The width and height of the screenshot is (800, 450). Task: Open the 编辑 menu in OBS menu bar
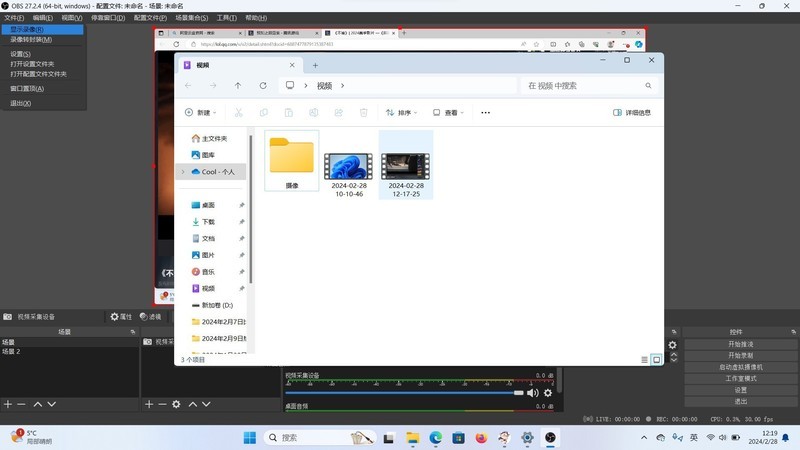tap(43, 18)
